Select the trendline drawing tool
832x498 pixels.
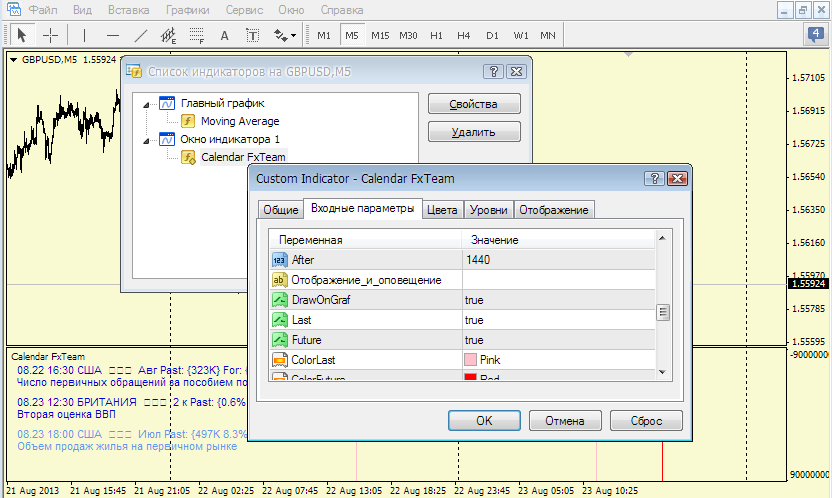[141, 35]
